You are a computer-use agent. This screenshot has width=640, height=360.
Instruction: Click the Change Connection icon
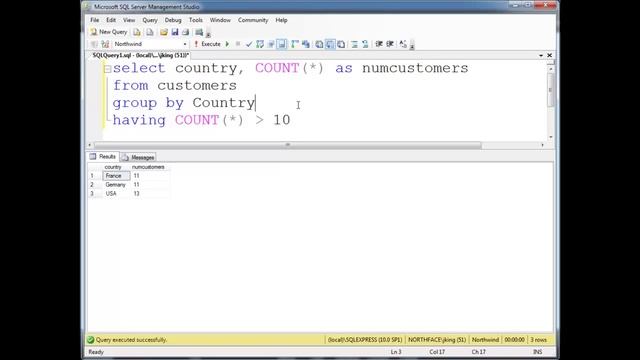(x=105, y=44)
